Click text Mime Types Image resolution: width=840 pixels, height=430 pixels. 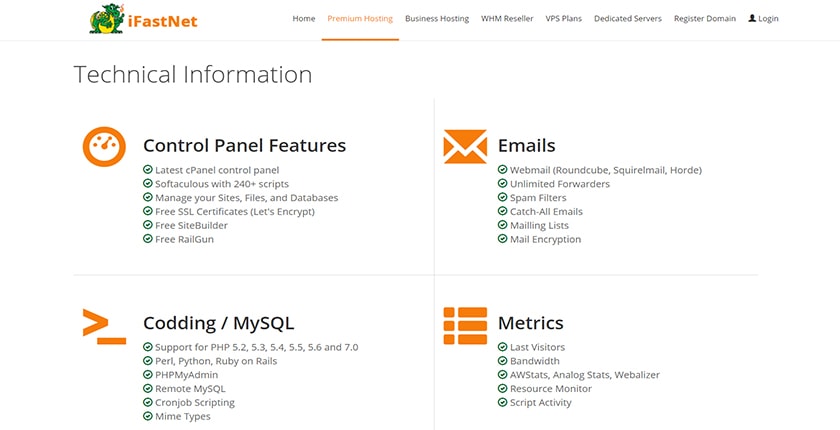[x=183, y=417]
